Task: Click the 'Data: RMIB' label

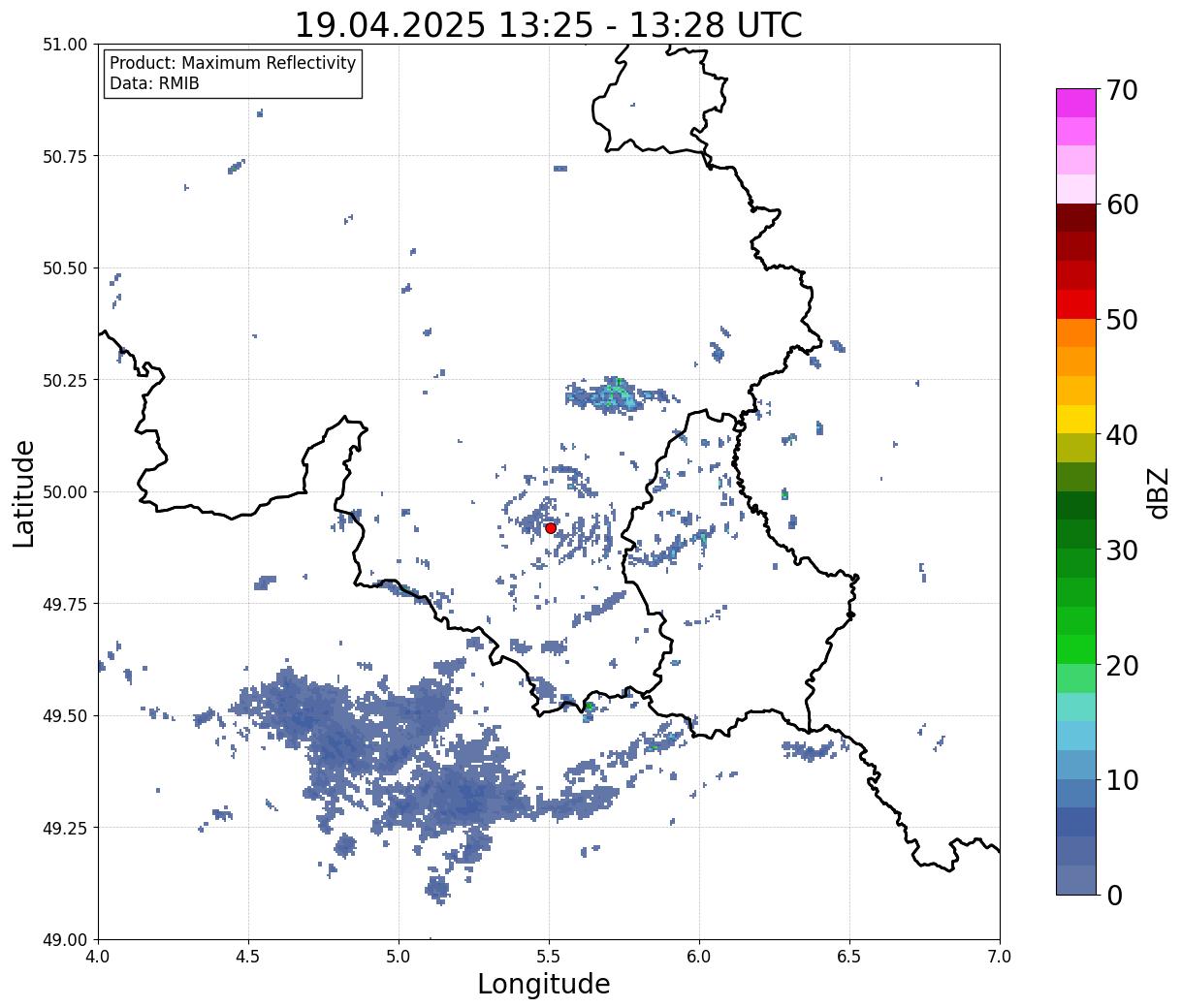Action: click(x=154, y=84)
